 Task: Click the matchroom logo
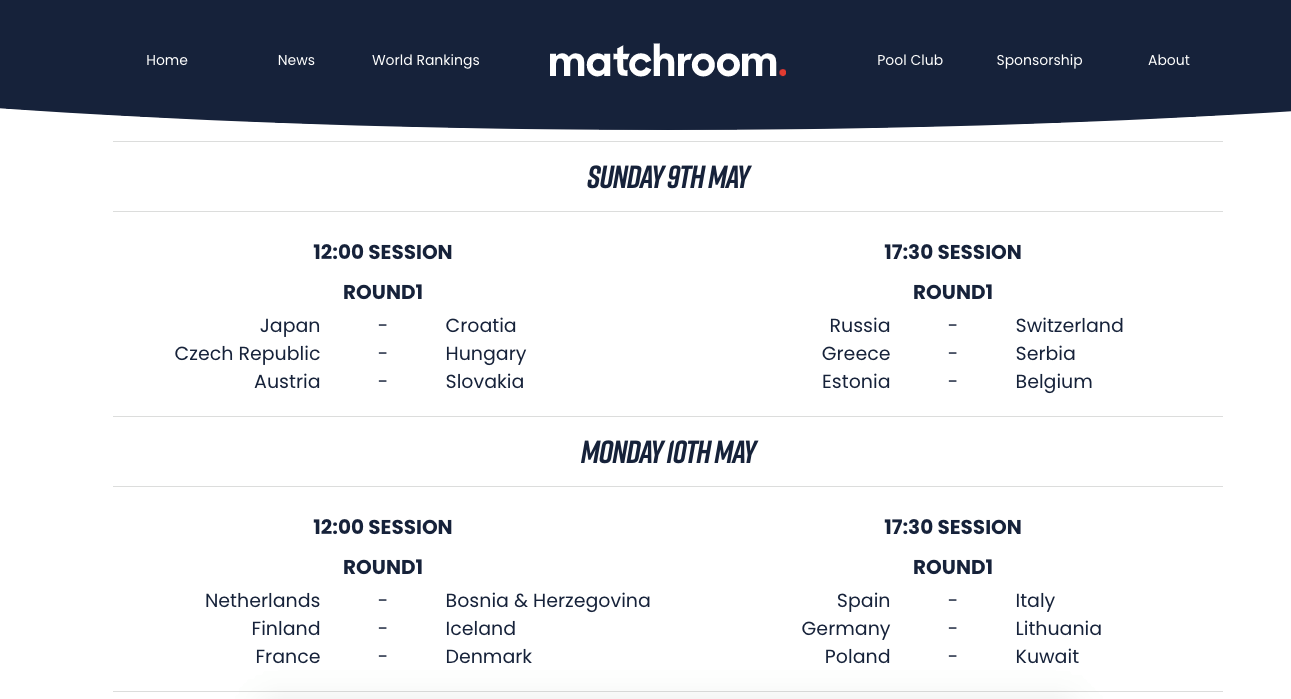pyautogui.click(x=667, y=61)
